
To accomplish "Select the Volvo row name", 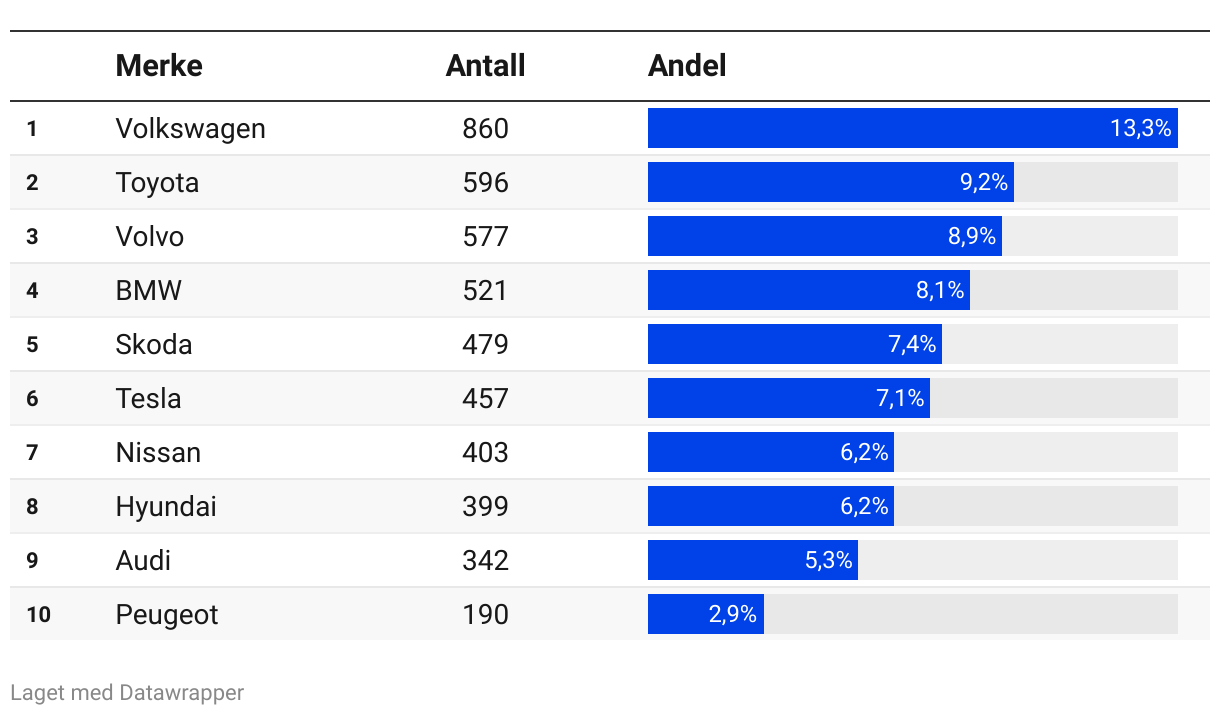I will [x=150, y=237].
